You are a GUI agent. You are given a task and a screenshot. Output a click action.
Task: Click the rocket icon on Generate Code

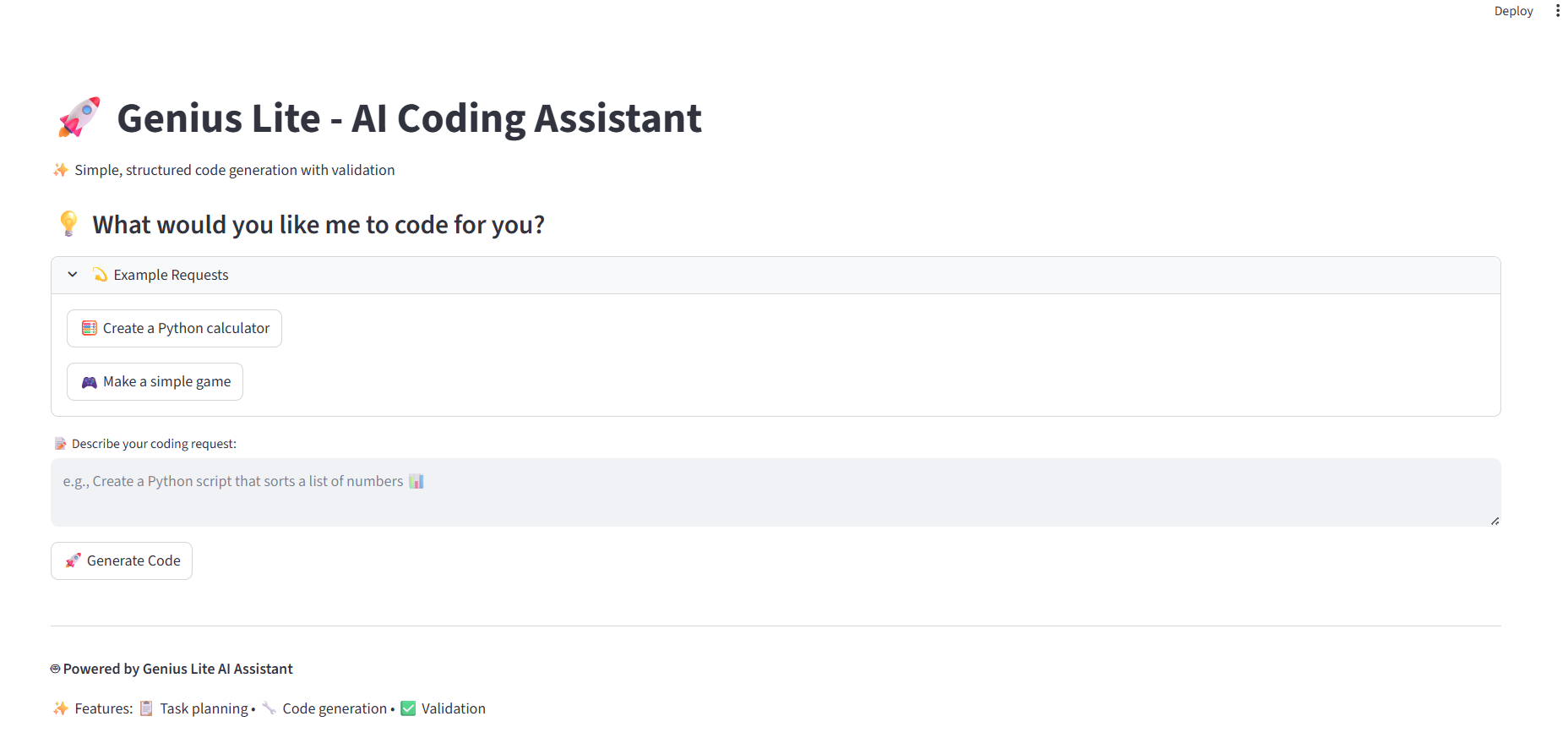pyautogui.click(x=73, y=560)
